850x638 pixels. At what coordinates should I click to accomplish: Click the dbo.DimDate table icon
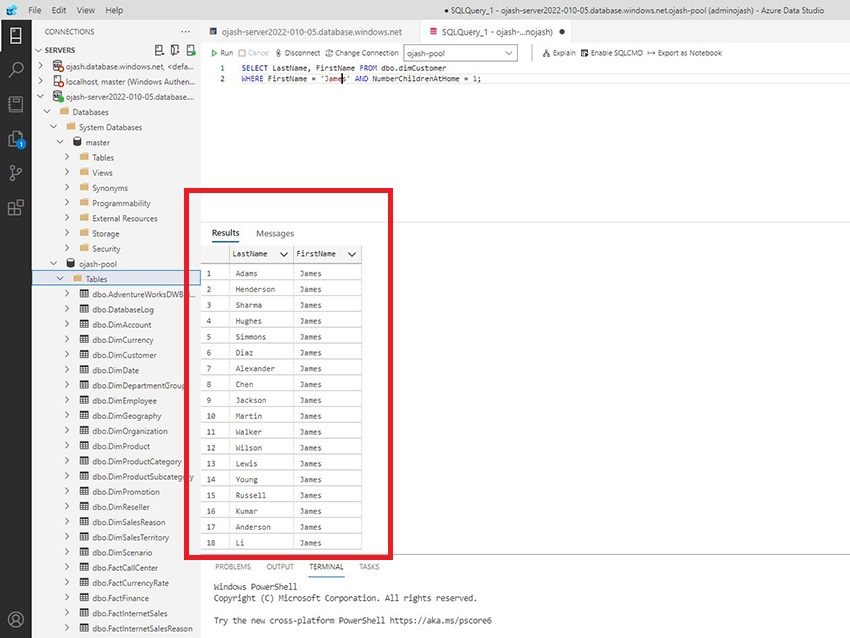[x=84, y=370]
